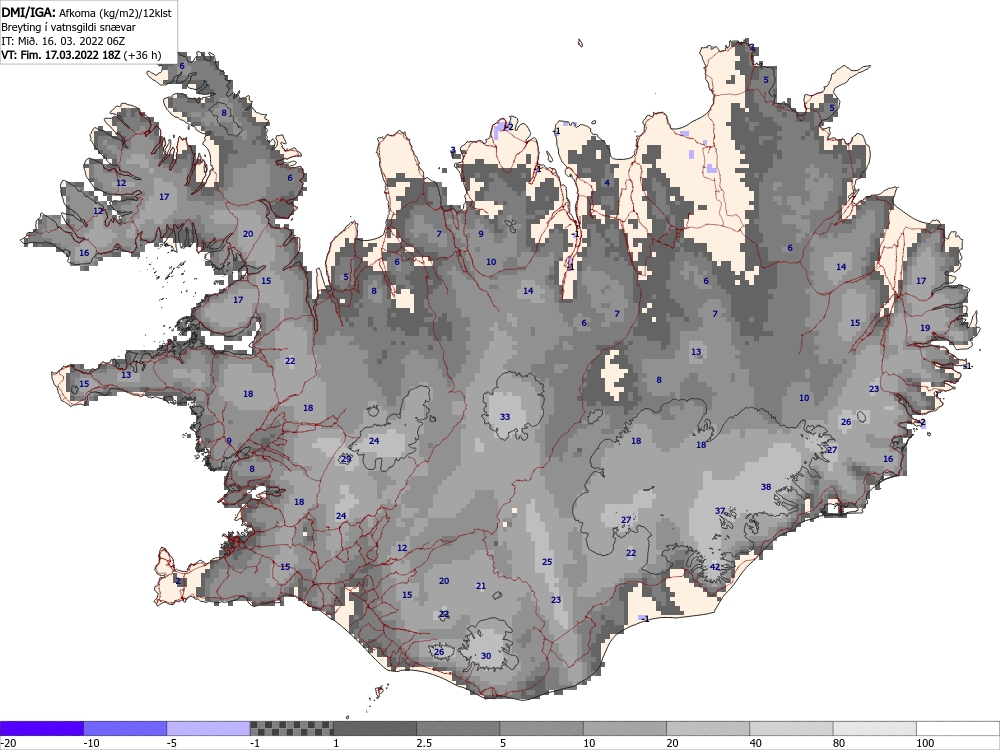Viewport: 1000px width, 750px height.
Task: Pick the gray 2.5 to 5 legend swatch
Action: pos(458,728)
